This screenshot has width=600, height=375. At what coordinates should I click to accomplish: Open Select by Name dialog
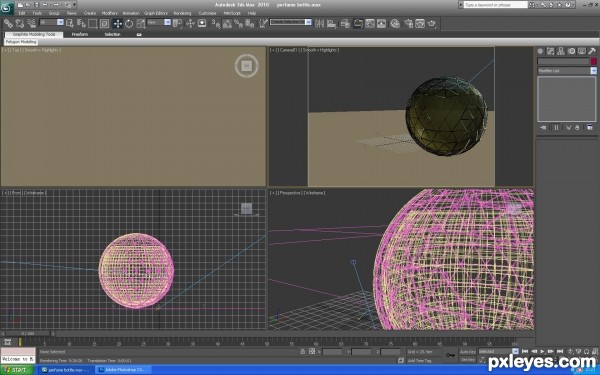pyautogui.click(x=81, y=24)
